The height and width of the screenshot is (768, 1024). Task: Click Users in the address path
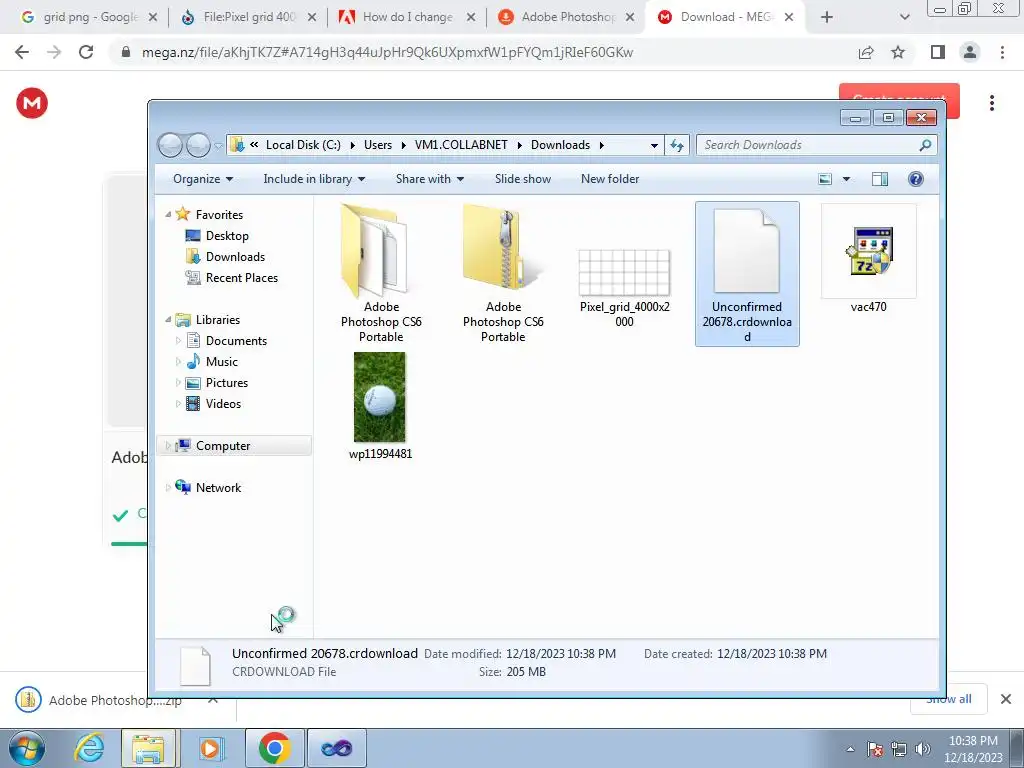click(378, 145)
